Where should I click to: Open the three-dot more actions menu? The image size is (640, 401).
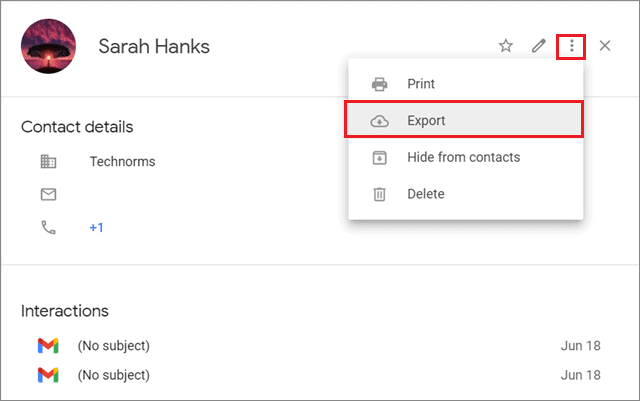click(571, 46)
